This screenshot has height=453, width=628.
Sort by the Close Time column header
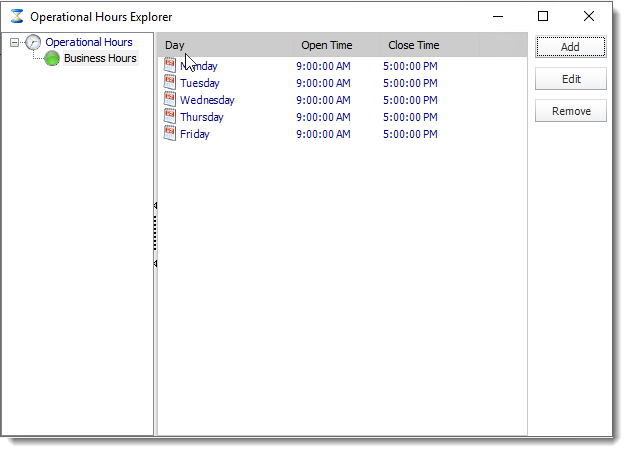(413, 45)
